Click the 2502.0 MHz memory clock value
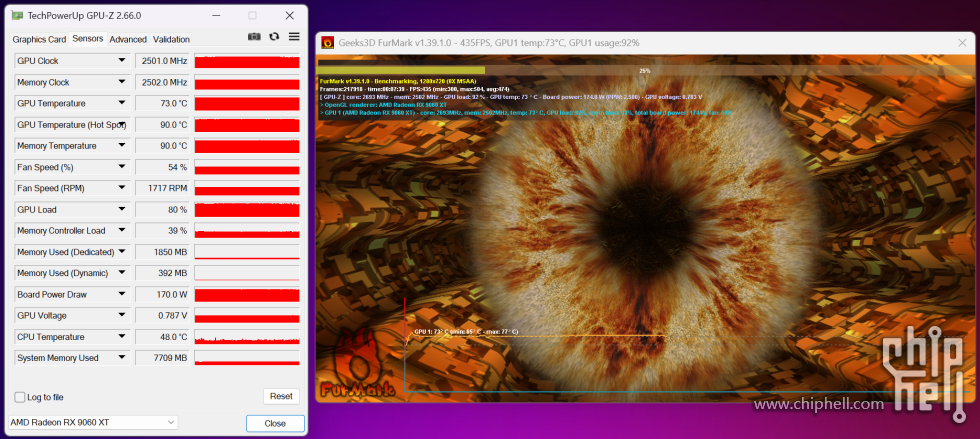 tap(162, 83)
